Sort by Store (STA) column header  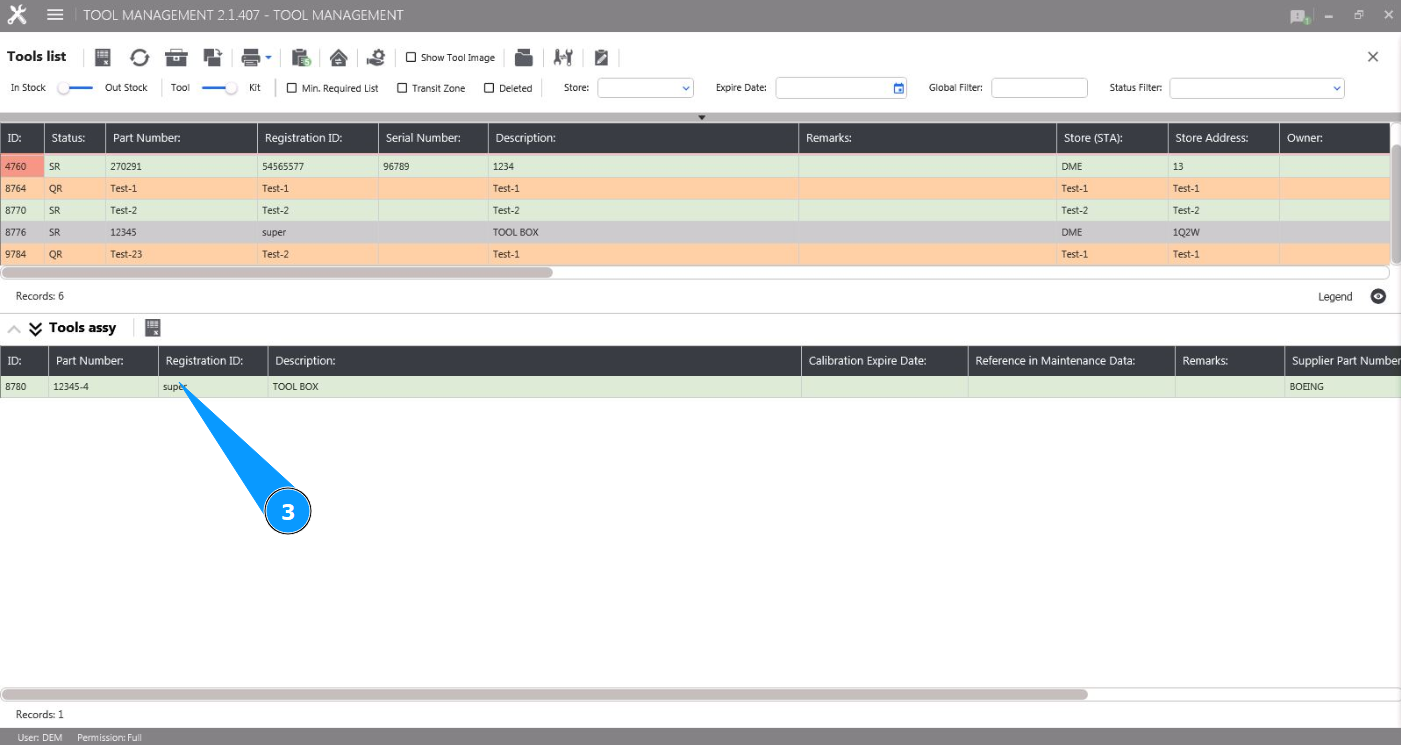[x=1112, y=138]
